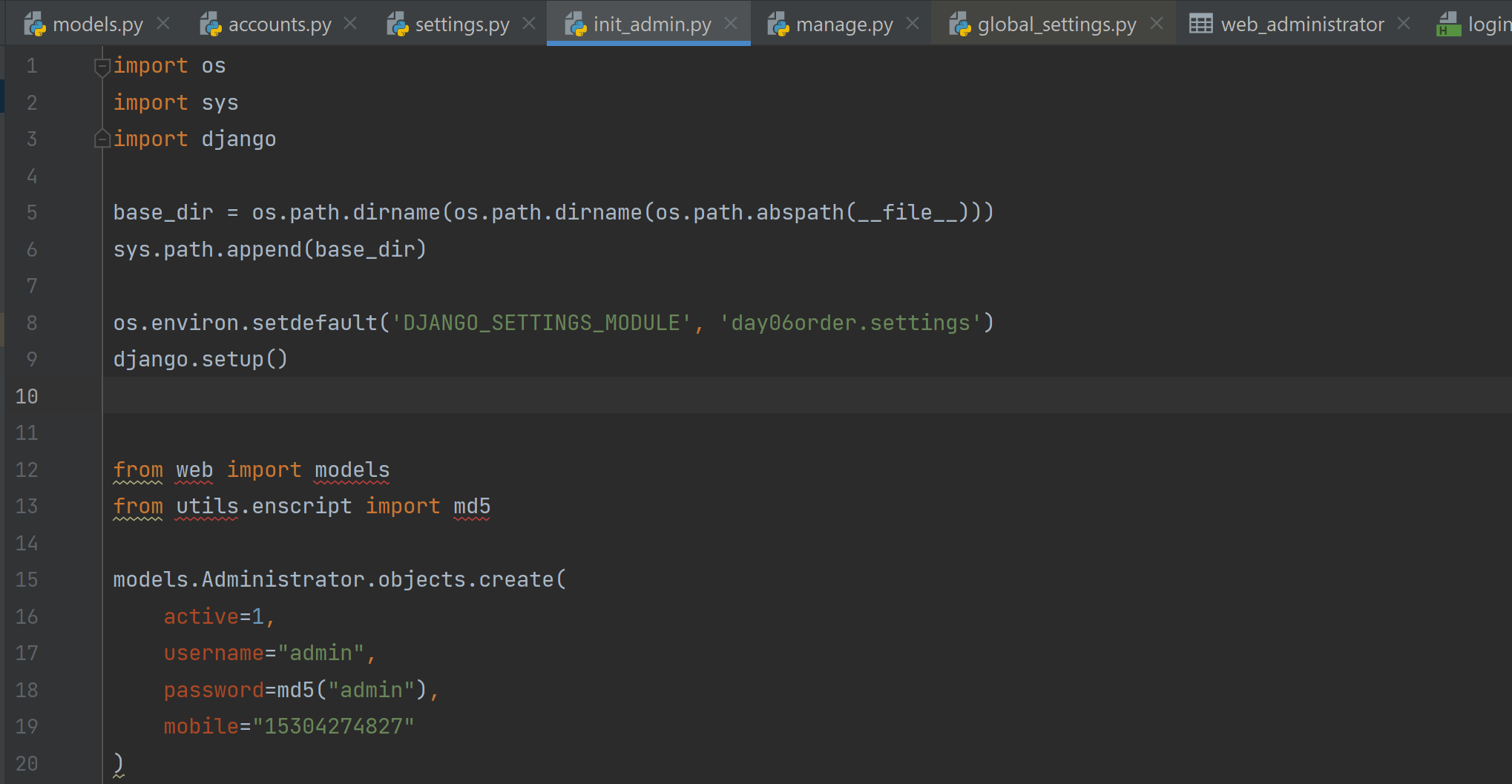Viewport: 1512px width, 784px height.
Task: Click 'os.environ.setdefault' on line 8
Action: [246, 323]
